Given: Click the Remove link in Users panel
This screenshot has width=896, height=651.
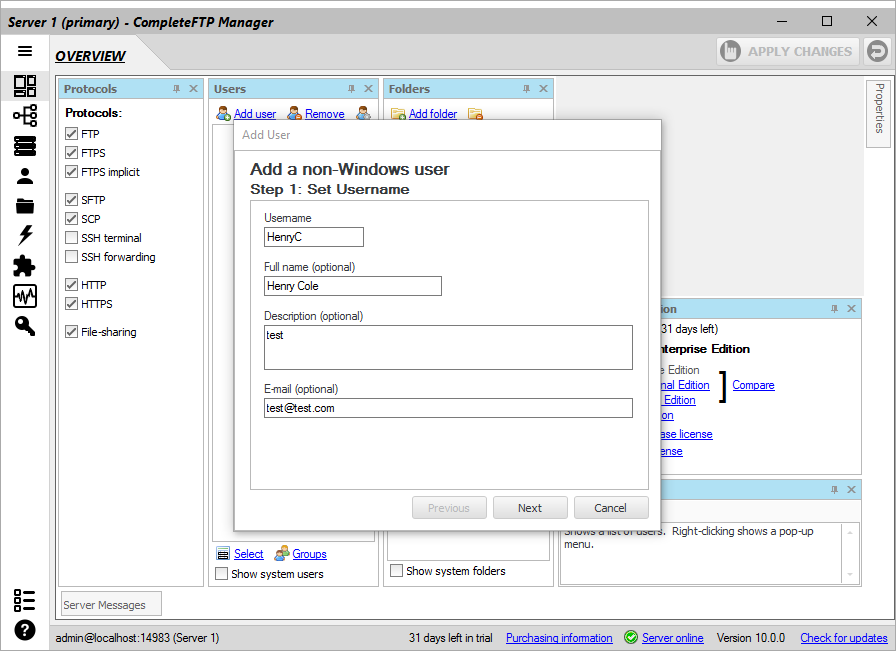Looking at the screenshot, I should 325,114.
